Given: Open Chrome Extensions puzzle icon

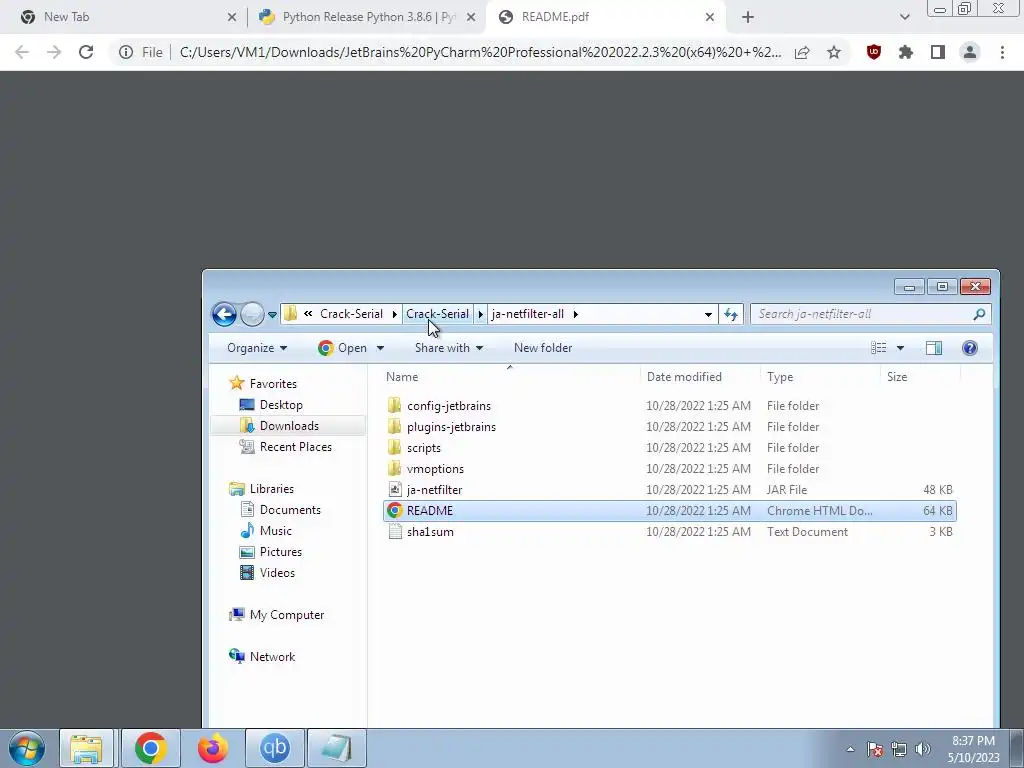Looking at the screenshot, I should tap(905, 52).
